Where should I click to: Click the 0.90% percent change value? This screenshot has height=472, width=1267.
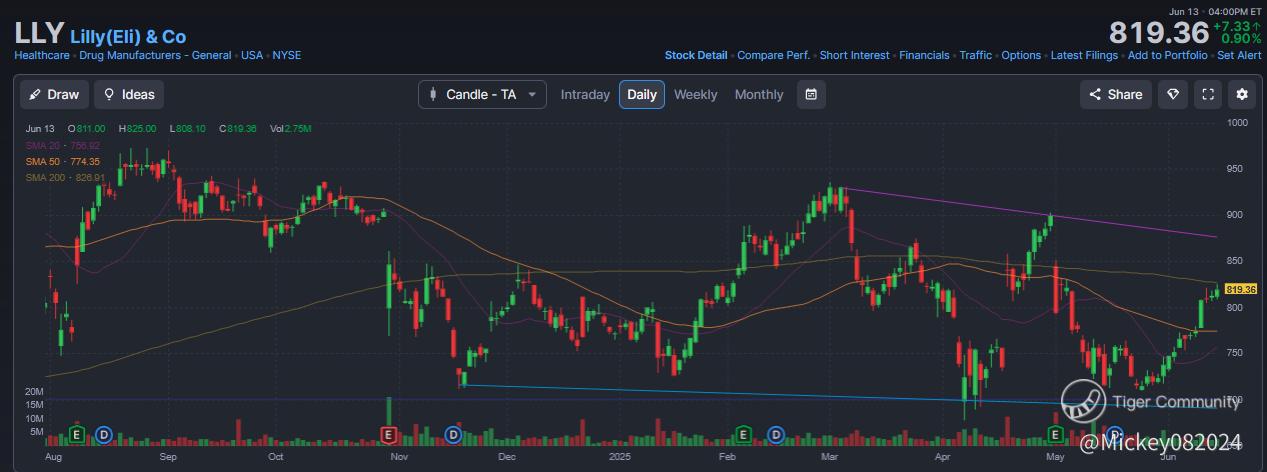tap(1240, 39)
